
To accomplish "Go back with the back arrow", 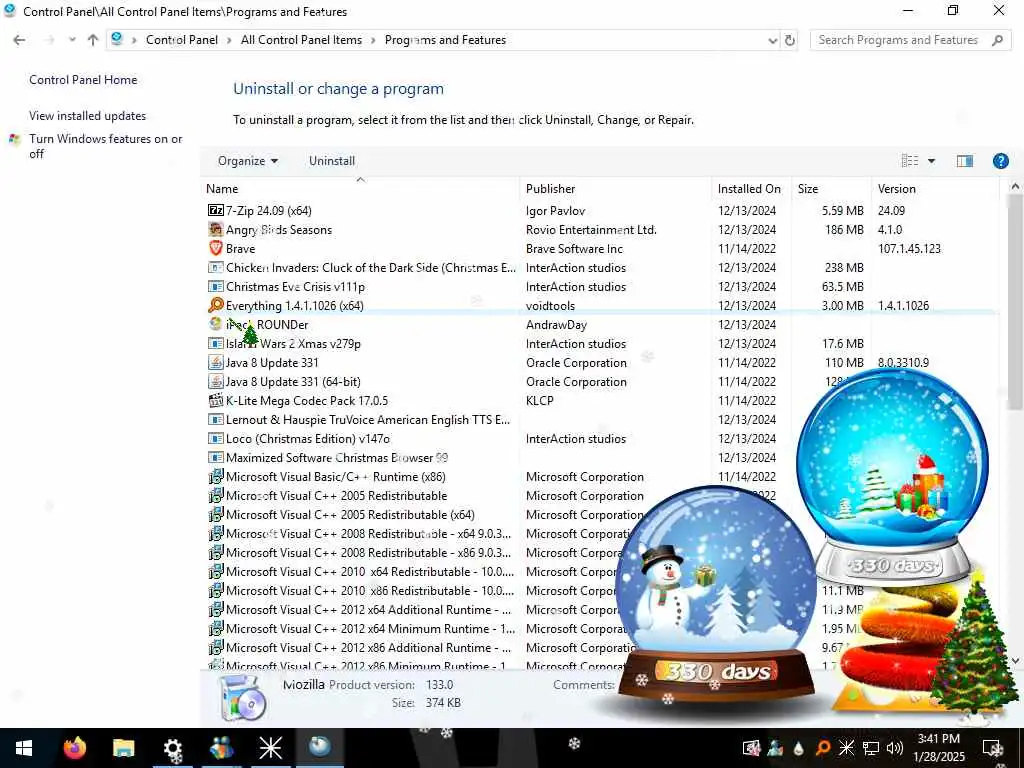I will coord(19,40).
